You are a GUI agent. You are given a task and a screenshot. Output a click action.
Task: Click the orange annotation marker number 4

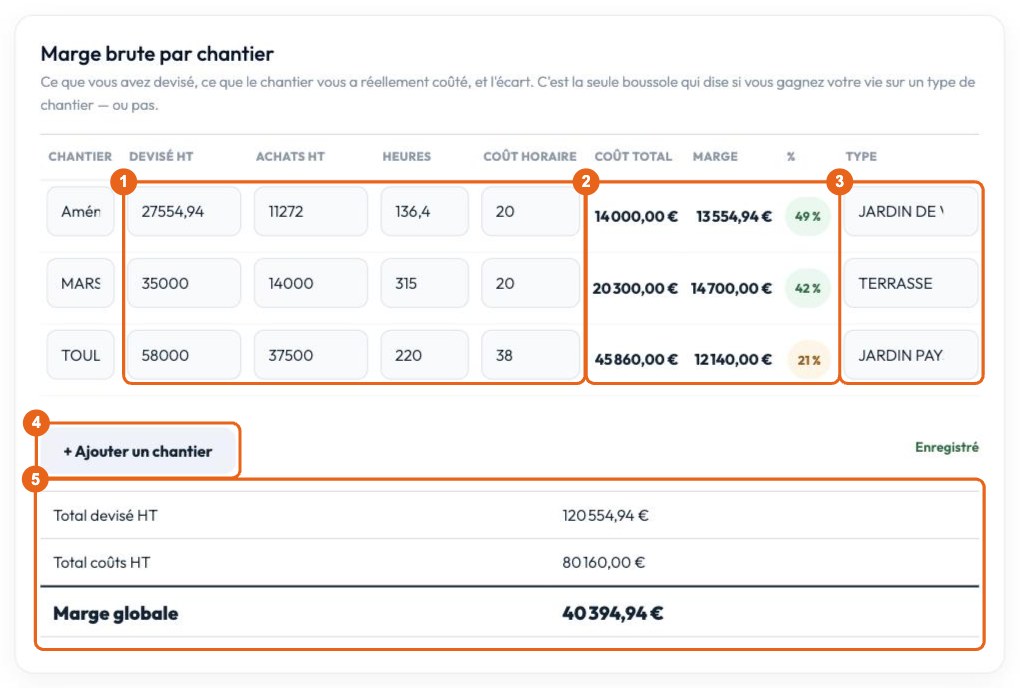coord(36,423)
